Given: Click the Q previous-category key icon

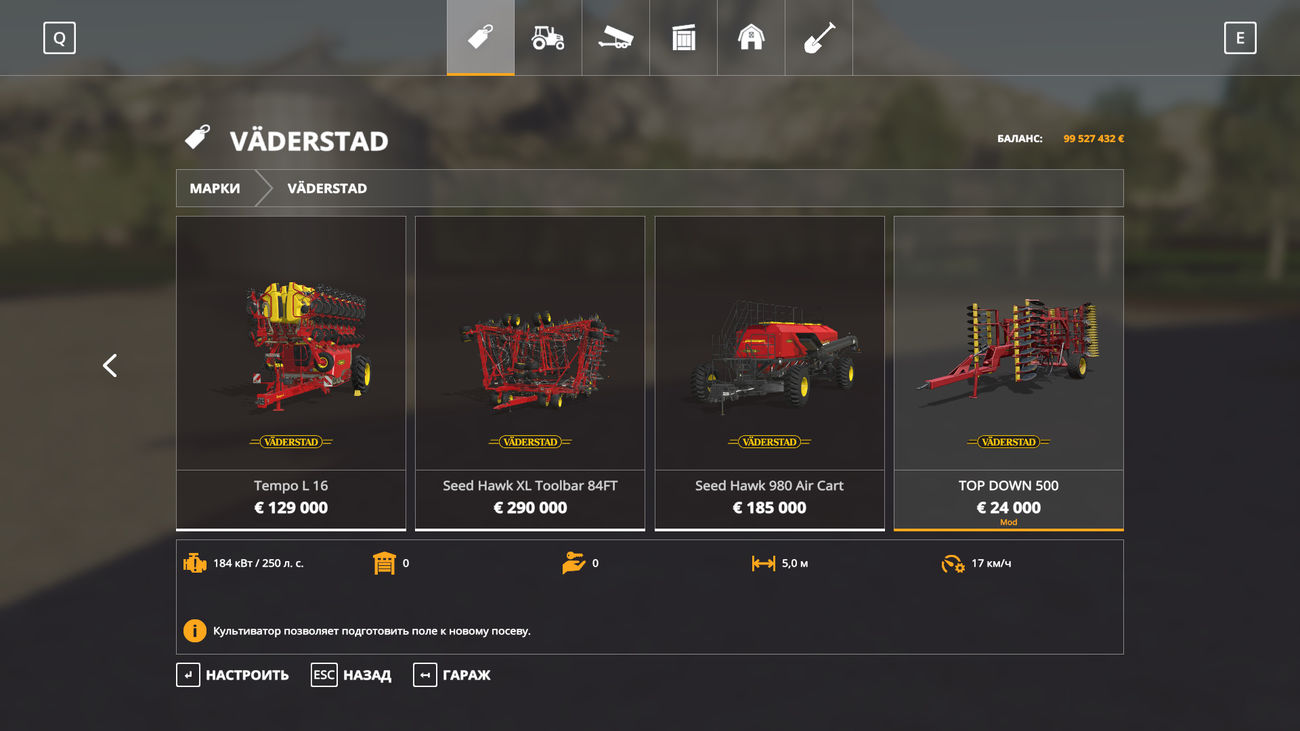Looking at the screenshot, I should pos(59,38).
